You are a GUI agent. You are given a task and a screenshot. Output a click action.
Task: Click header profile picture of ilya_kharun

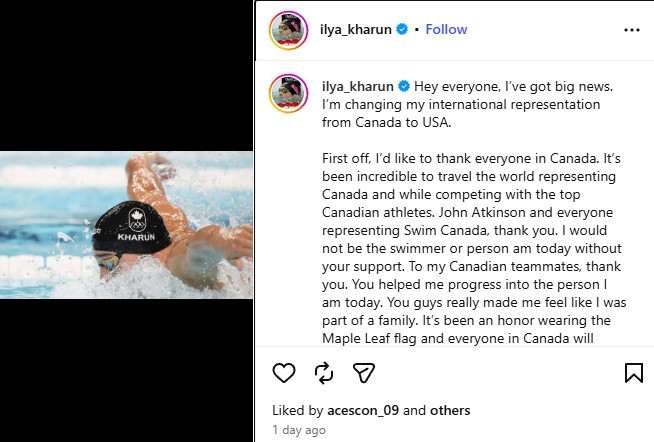(288, 30)
